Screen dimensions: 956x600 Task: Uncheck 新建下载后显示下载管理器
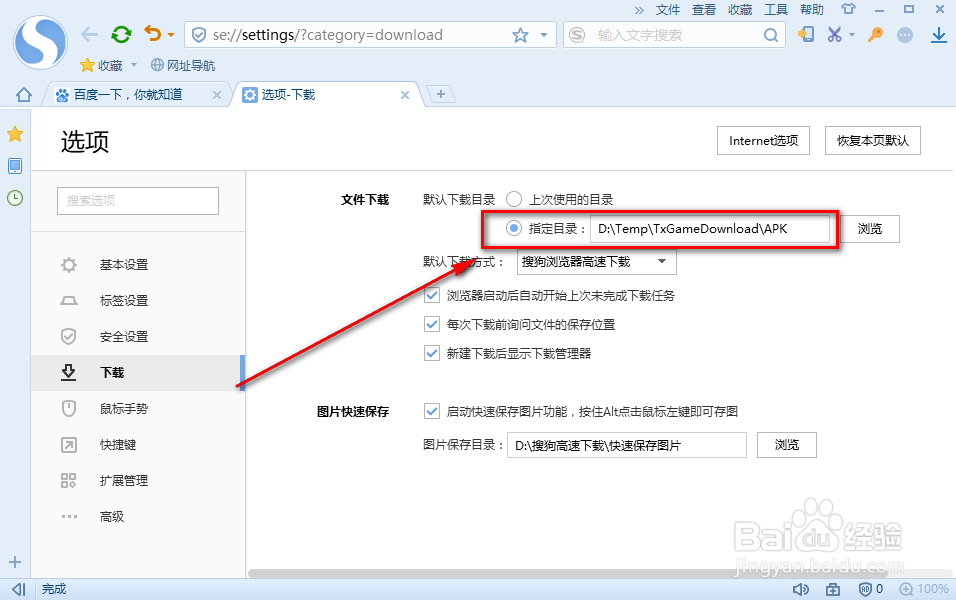[432, 352]
